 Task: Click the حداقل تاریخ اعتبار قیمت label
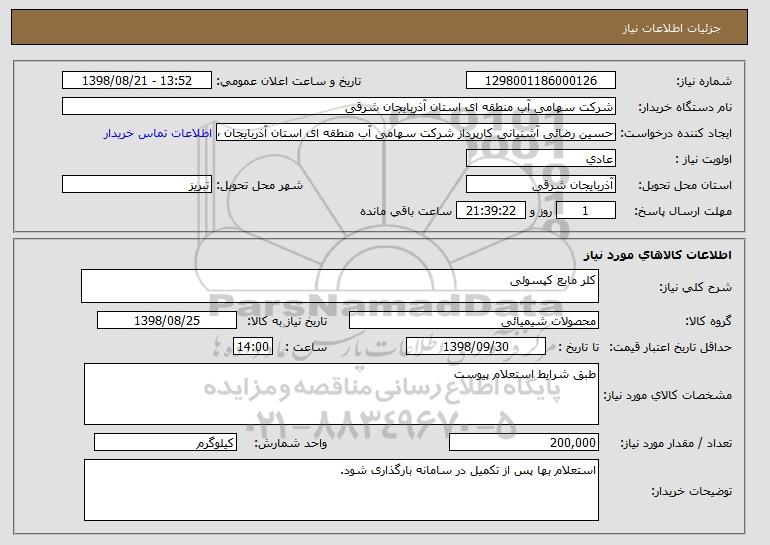(670, 347)
